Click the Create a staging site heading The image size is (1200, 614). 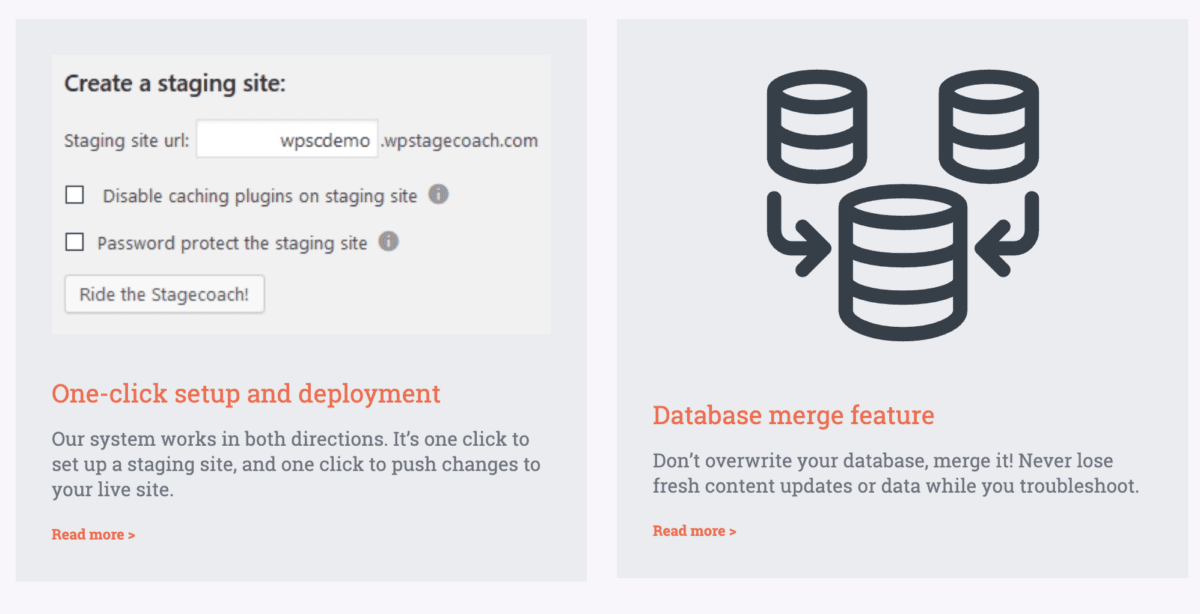pos(175,84)
